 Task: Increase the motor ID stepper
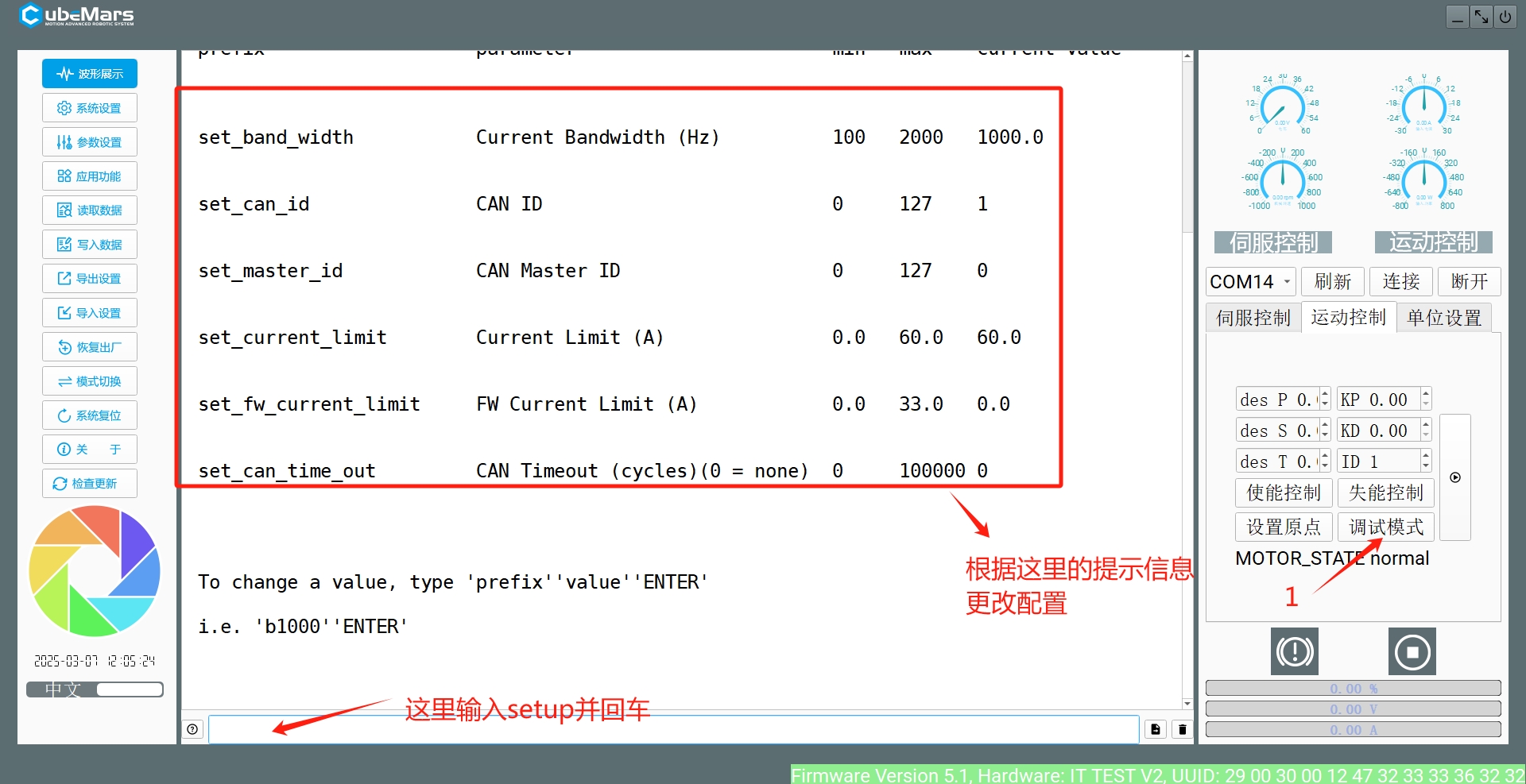[x=1426, y=456]
